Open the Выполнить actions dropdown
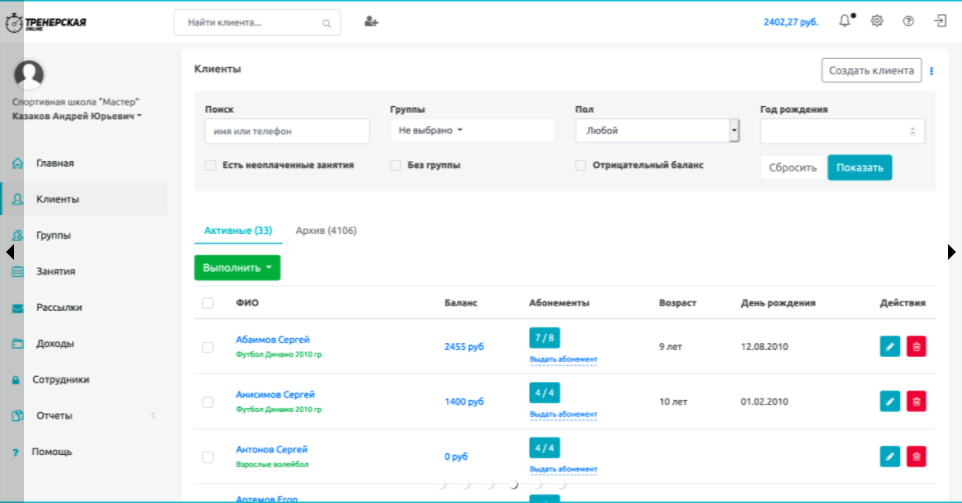The image size is (962, 503). pyautogui.click(x=237, y=268)
